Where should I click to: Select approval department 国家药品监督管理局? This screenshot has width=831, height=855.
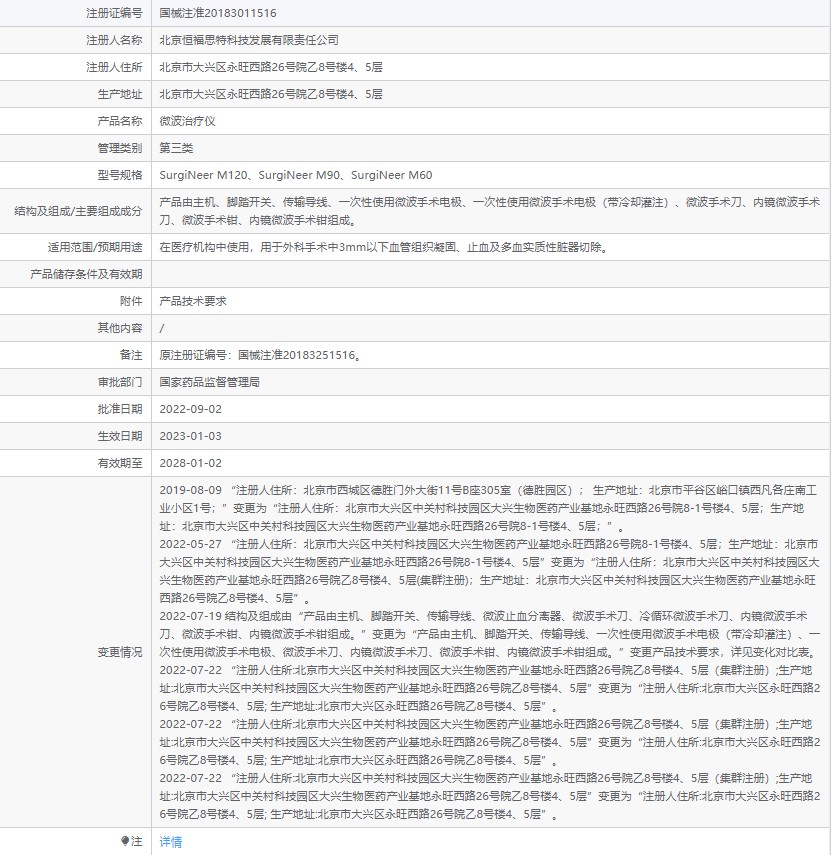(x=209, y=382)
